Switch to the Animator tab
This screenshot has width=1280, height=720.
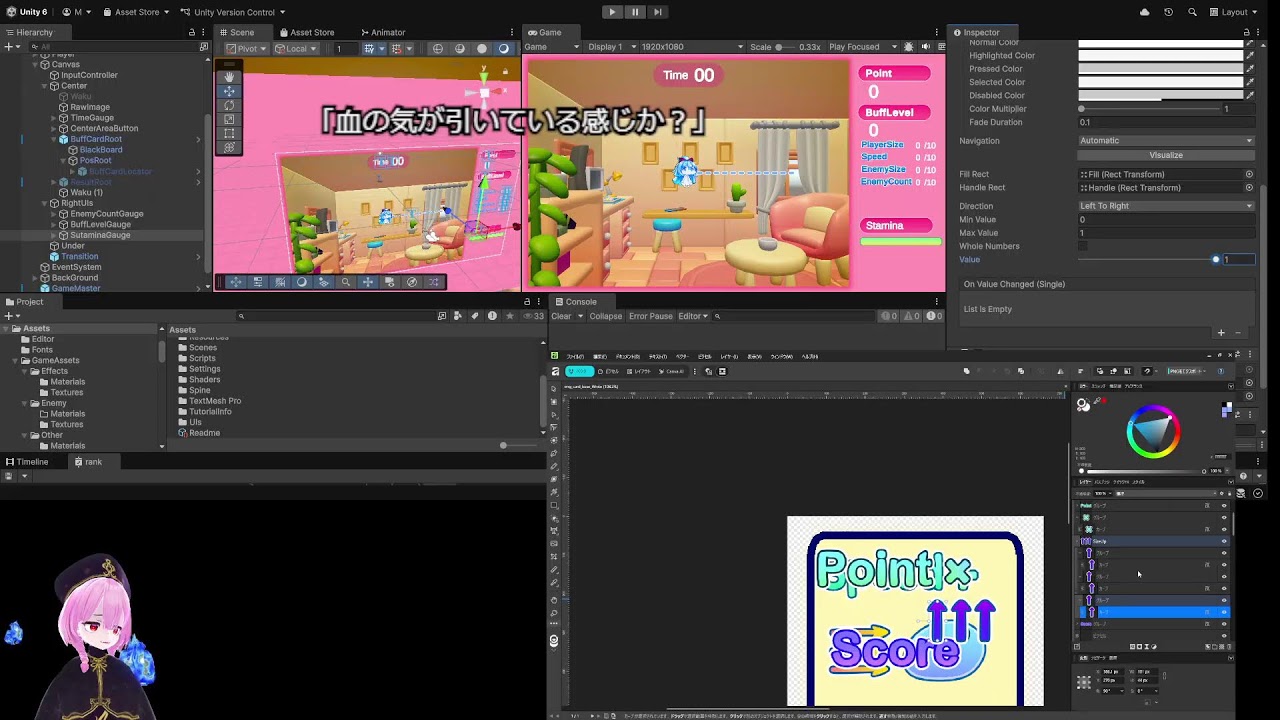381,32
